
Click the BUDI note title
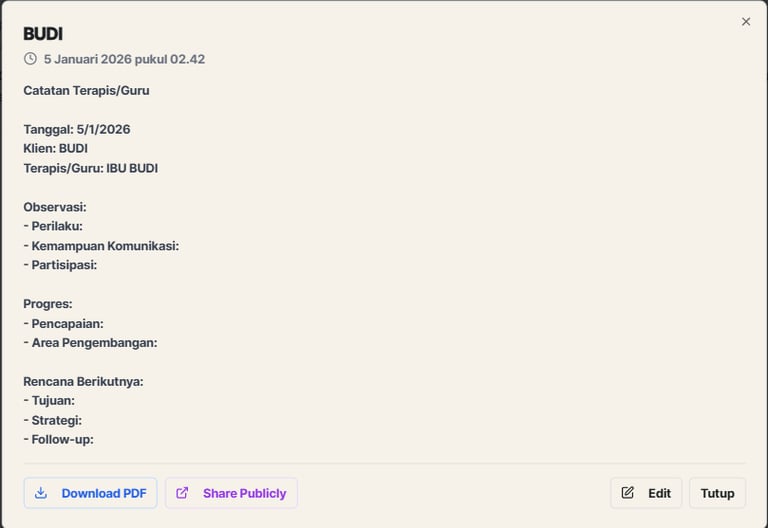(43, 34)
